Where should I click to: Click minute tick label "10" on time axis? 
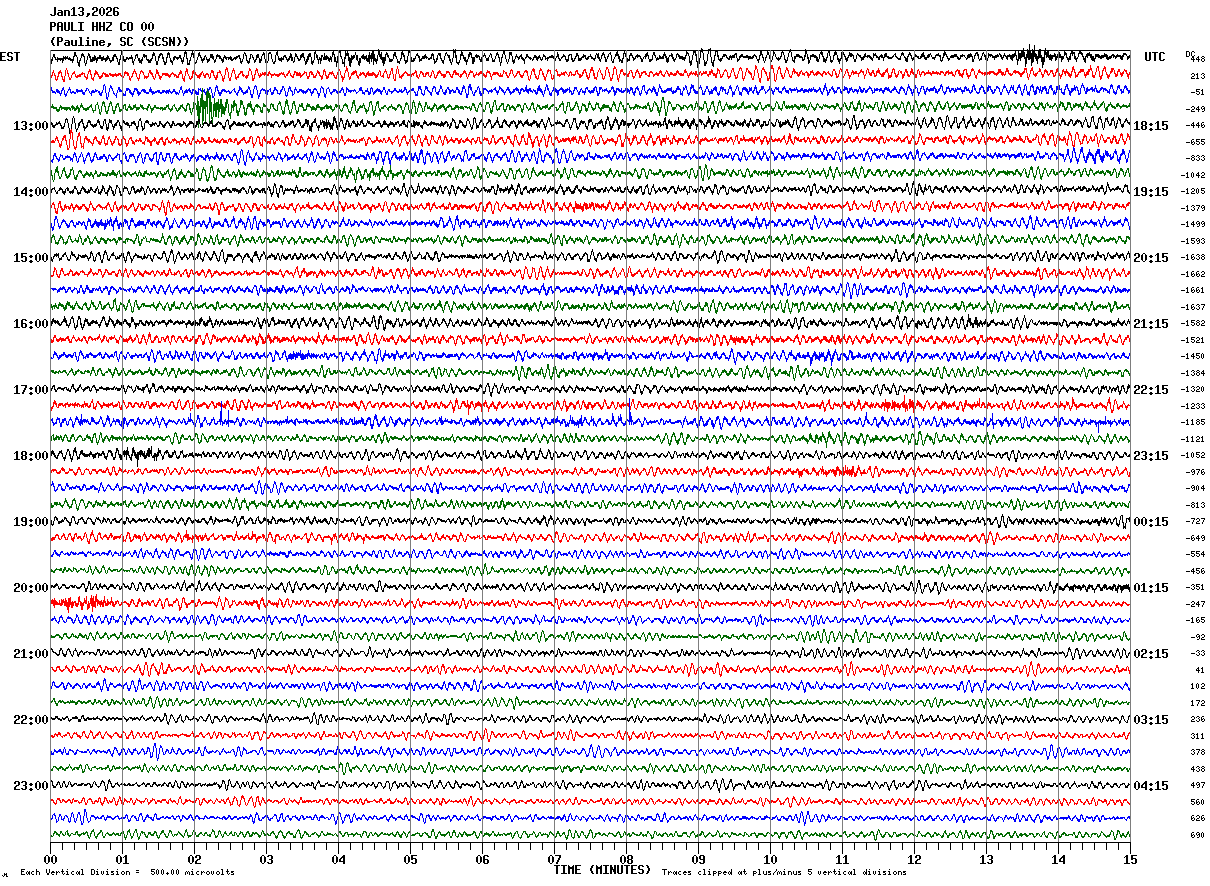[770, 859]
